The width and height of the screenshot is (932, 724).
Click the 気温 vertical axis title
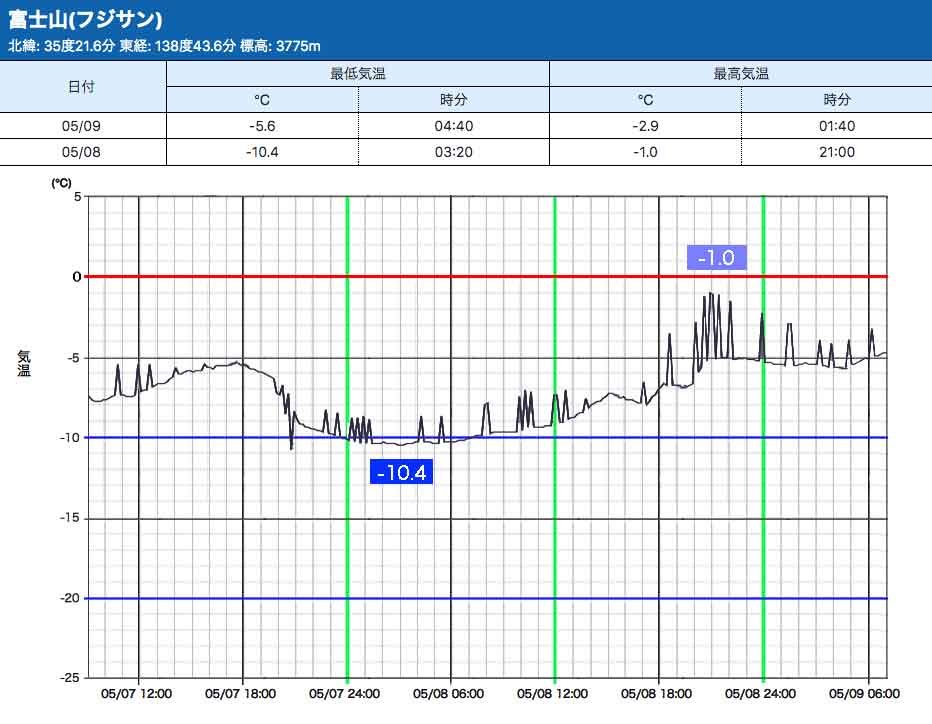coord(24,363)
